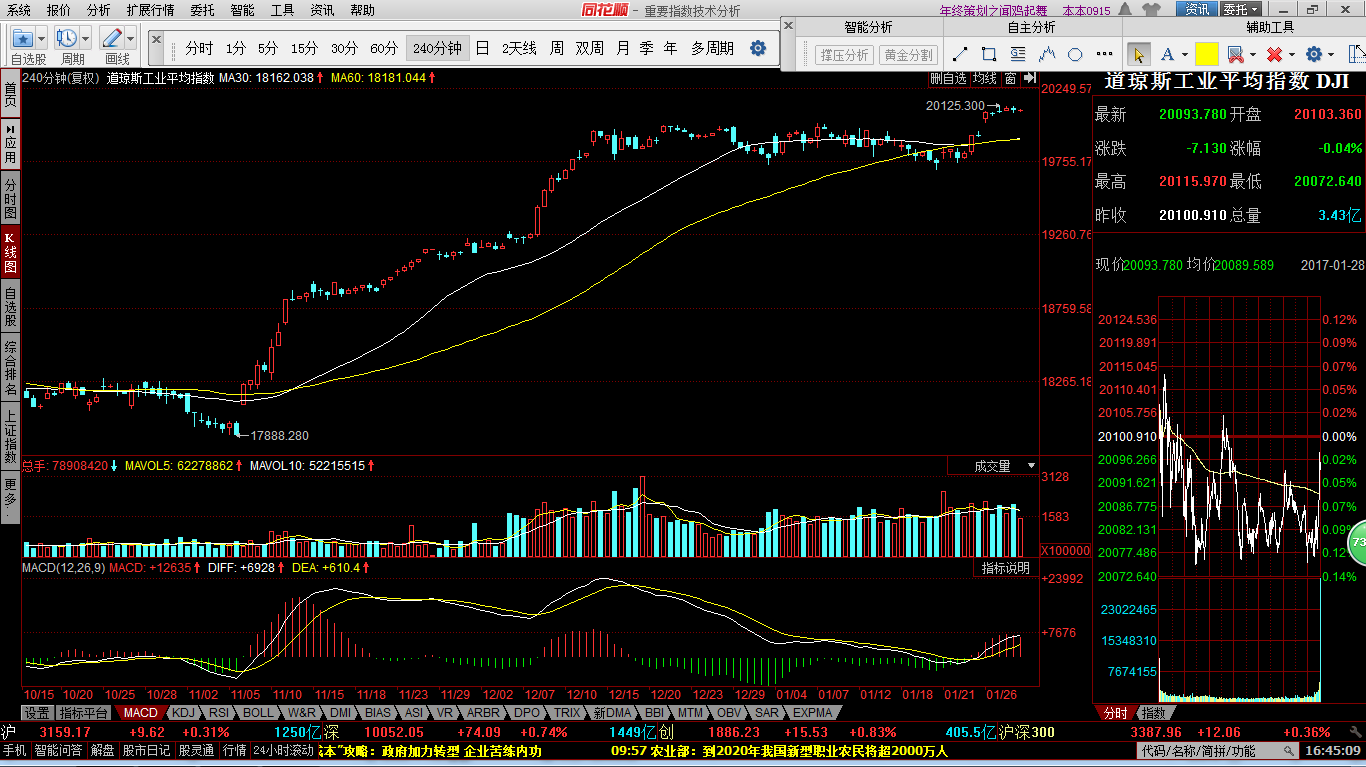1366x767 pixels.
Task: Open period toolbar settings gear
Action: (x=758, y=48)
